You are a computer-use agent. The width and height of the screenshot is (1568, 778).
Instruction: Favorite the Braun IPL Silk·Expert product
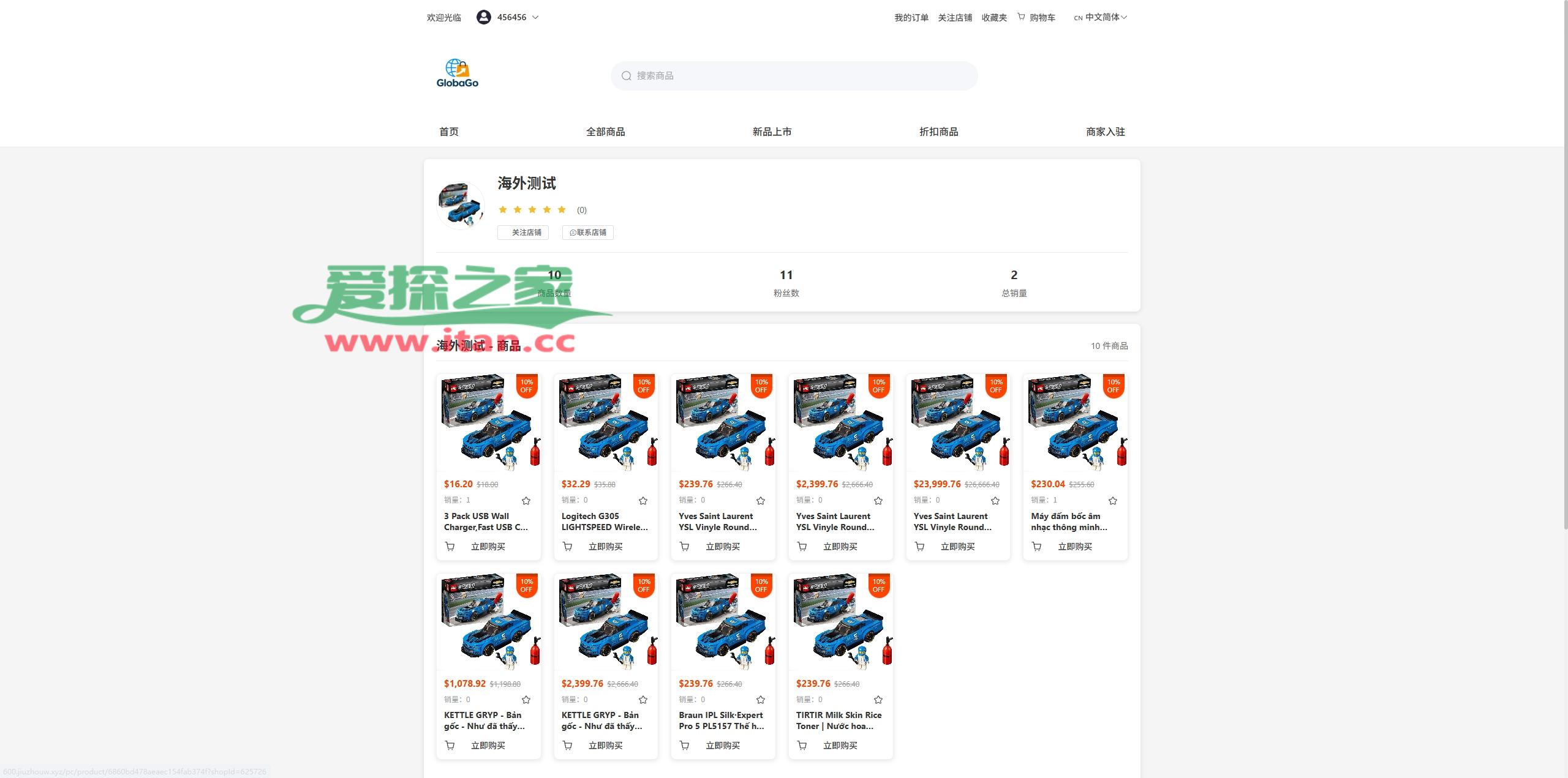[x=761, y=700]
